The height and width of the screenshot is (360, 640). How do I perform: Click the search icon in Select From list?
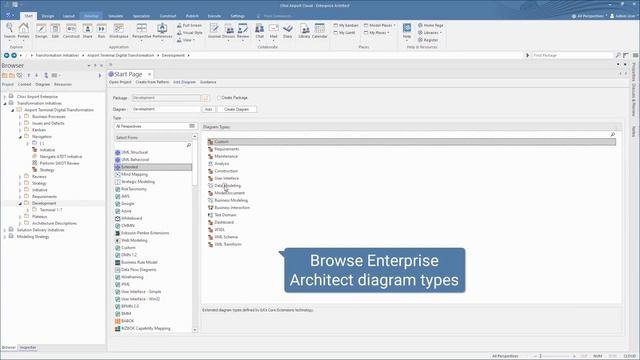(189, 145)
